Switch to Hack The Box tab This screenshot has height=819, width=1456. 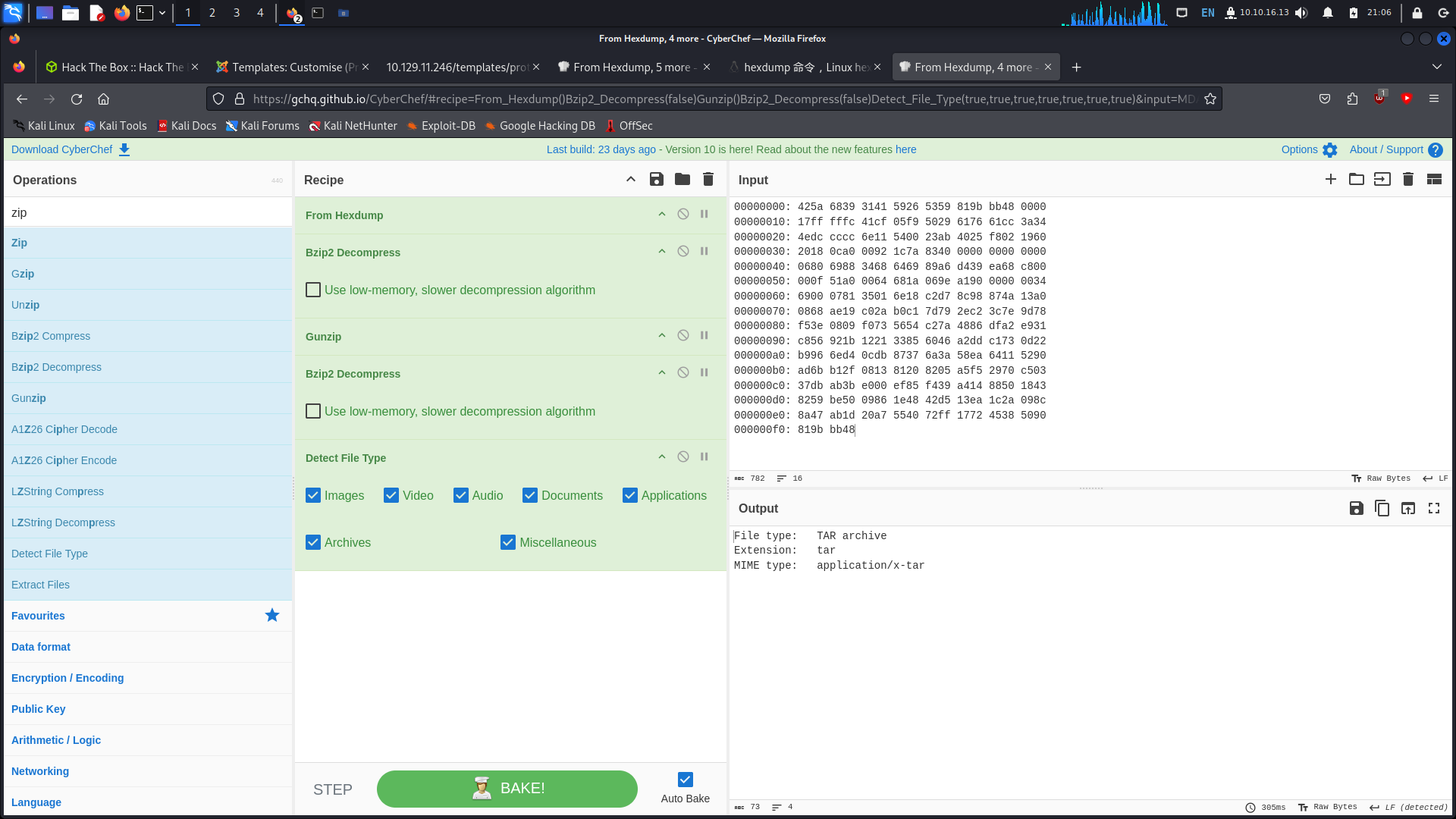(121, 67)
